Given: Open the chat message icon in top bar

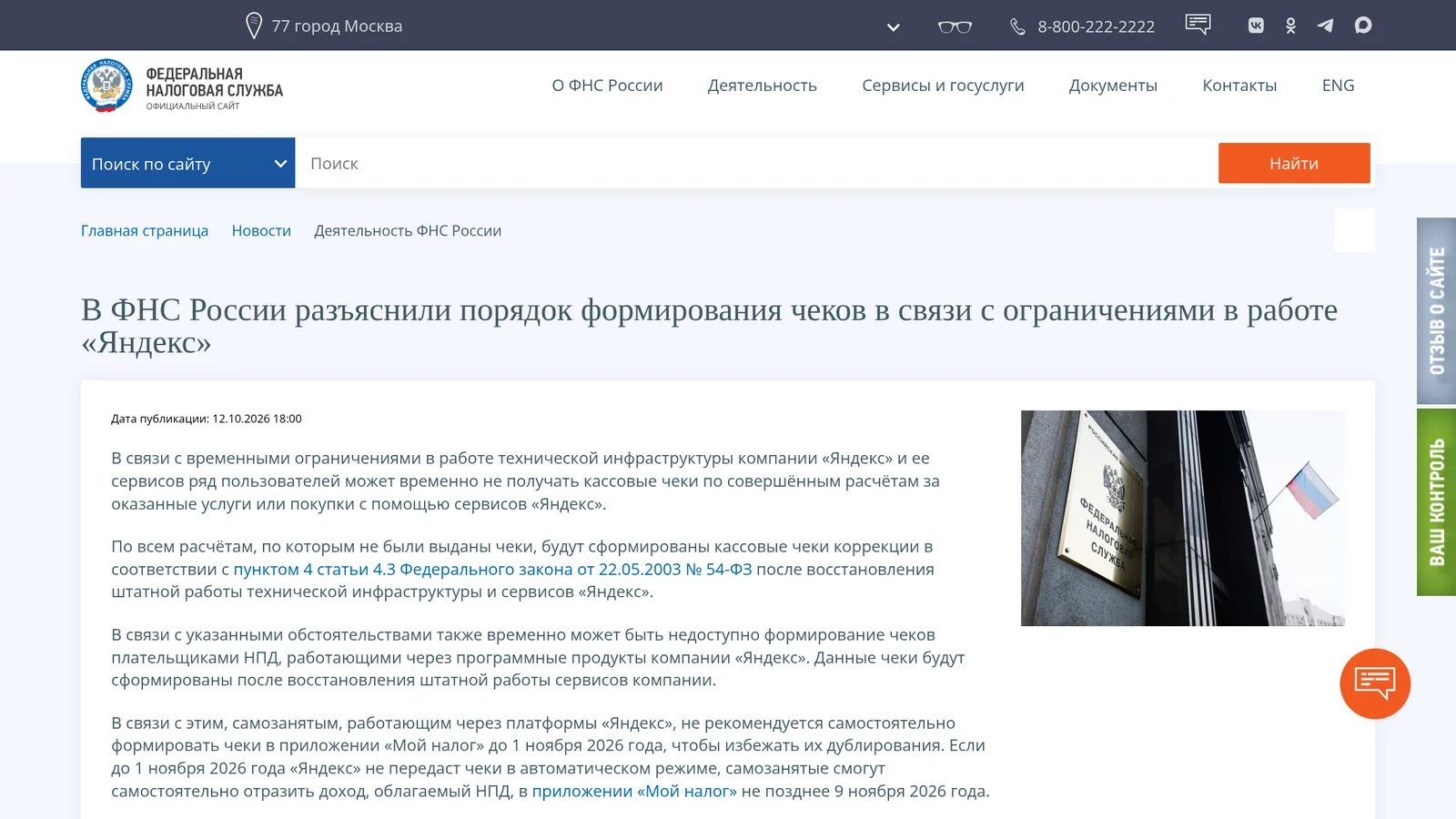Looking at the screenshot, I should point(1198,25).
